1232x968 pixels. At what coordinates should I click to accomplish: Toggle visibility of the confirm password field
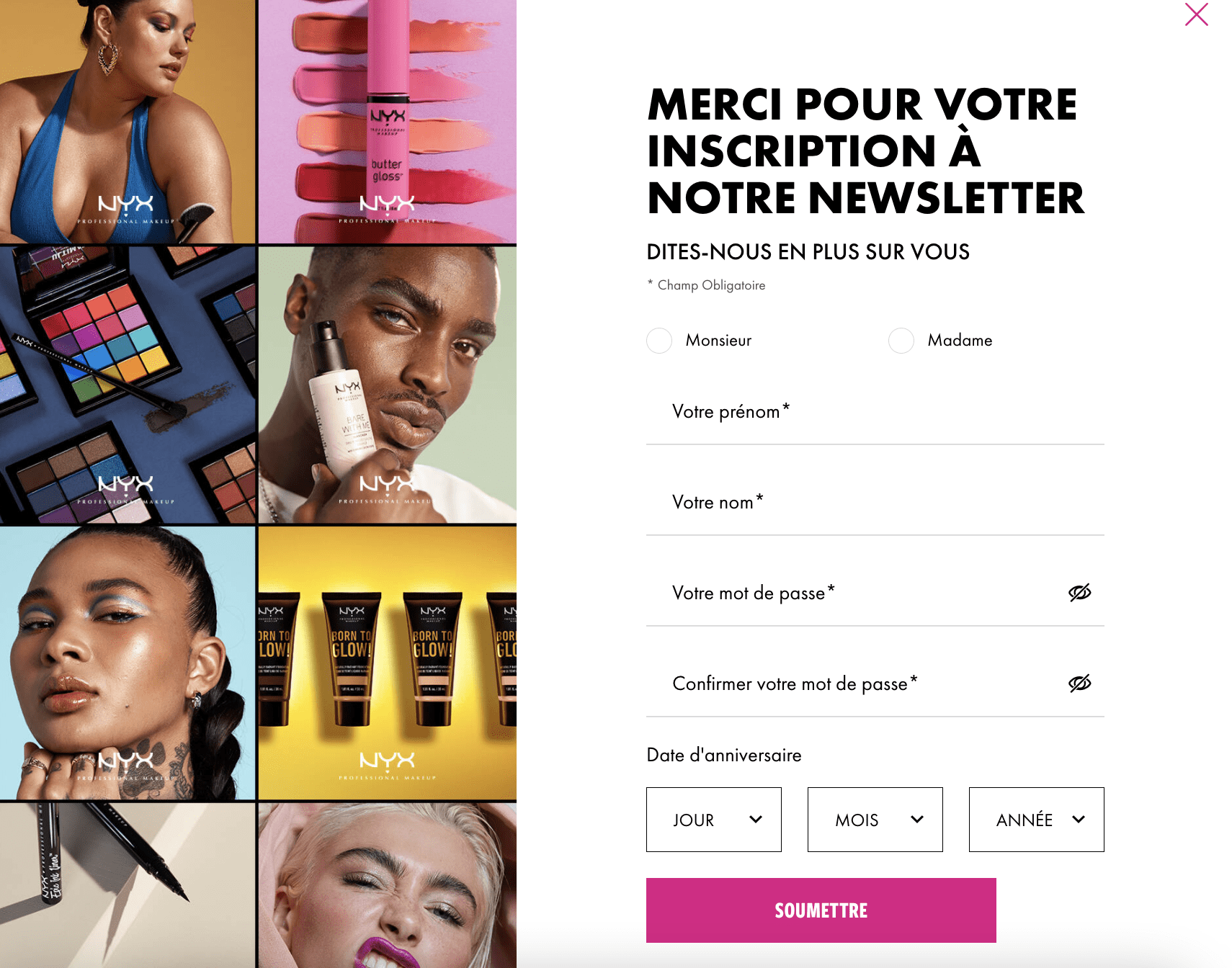pos(1079,684)
